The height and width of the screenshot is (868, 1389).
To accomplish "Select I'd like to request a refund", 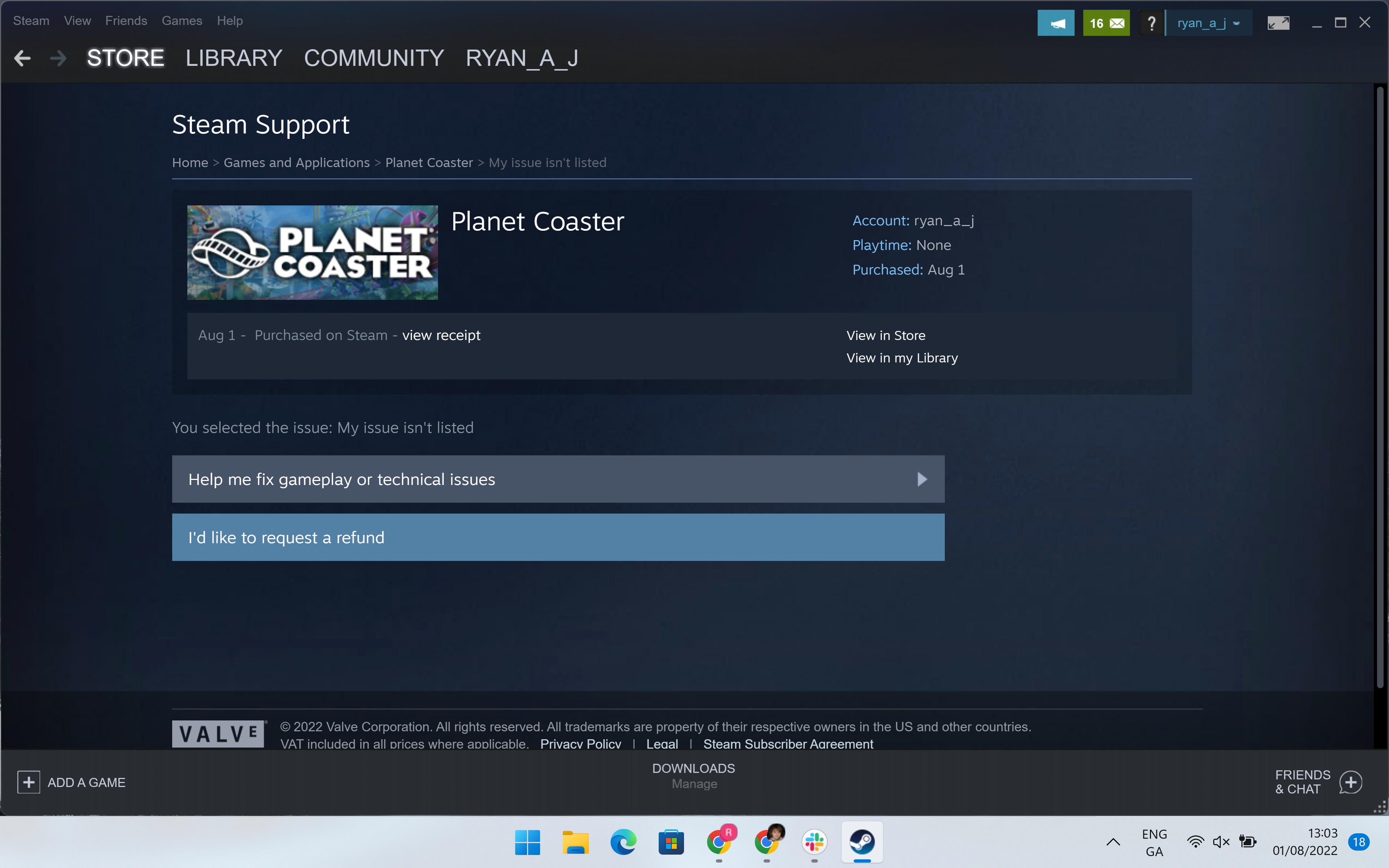I will [558, 537].
